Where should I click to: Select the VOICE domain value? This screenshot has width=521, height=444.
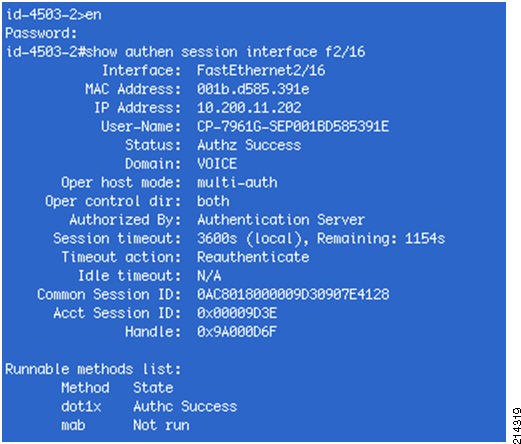[217, 164]
